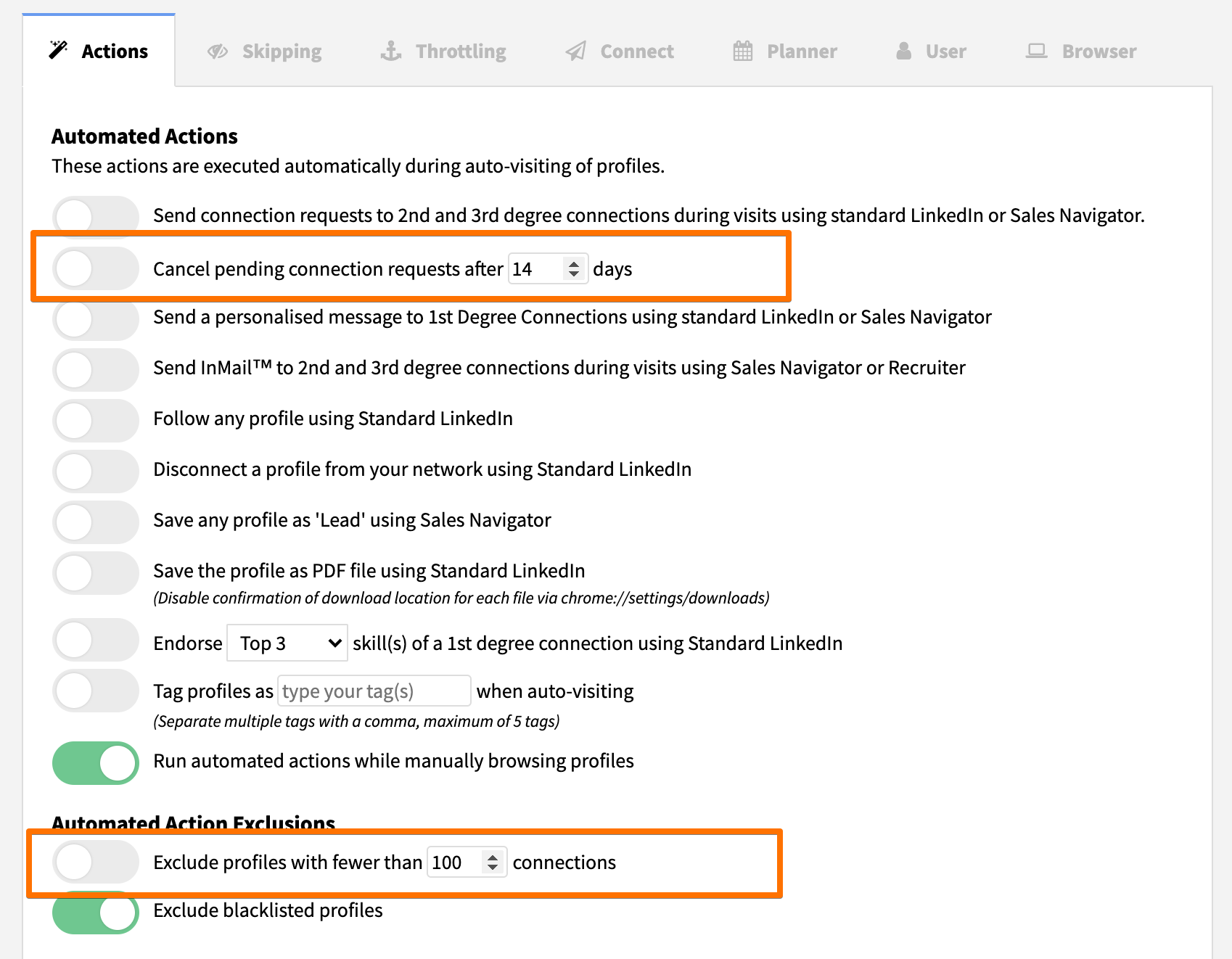Click the laptop icon beside Browser

pyautogui.click(x=1037, y=51)
